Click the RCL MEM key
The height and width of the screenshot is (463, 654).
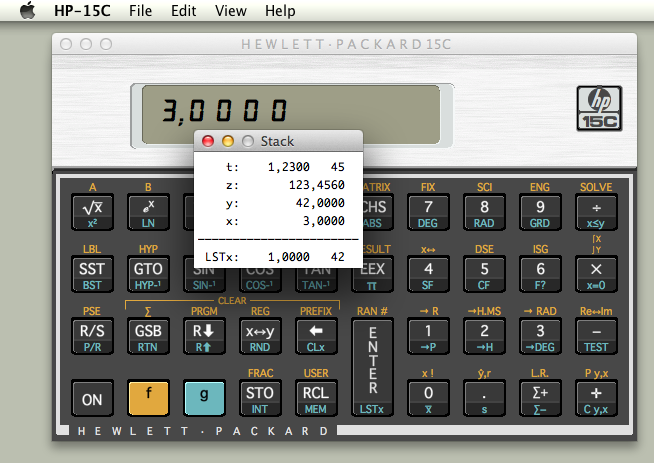pos(316,398)
